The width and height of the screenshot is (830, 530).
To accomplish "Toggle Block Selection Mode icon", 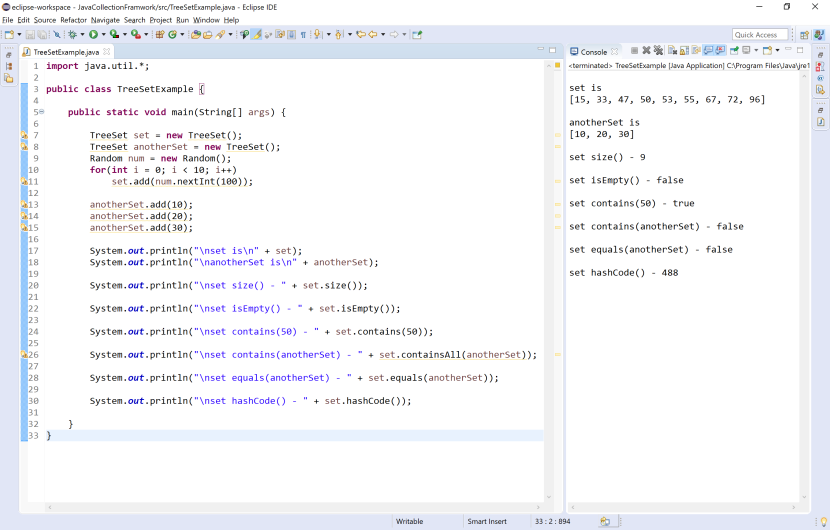I will [291, 34].
